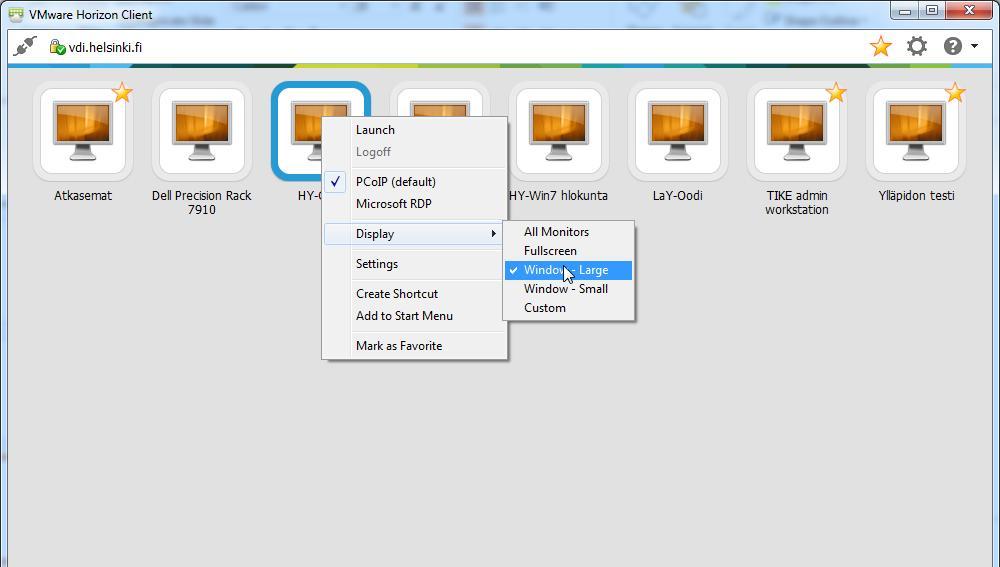Select the LaY-Oodi desktop icon

(677, 131)
